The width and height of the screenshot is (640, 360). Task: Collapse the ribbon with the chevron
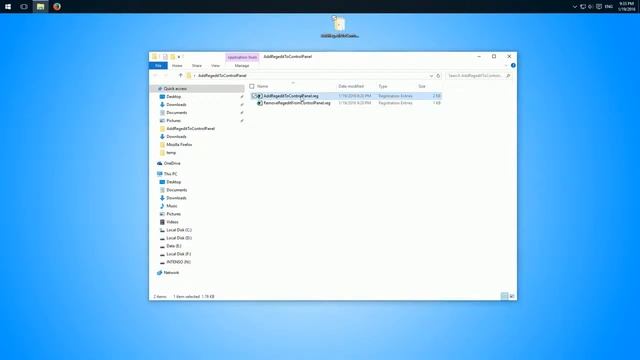[506, 66]
